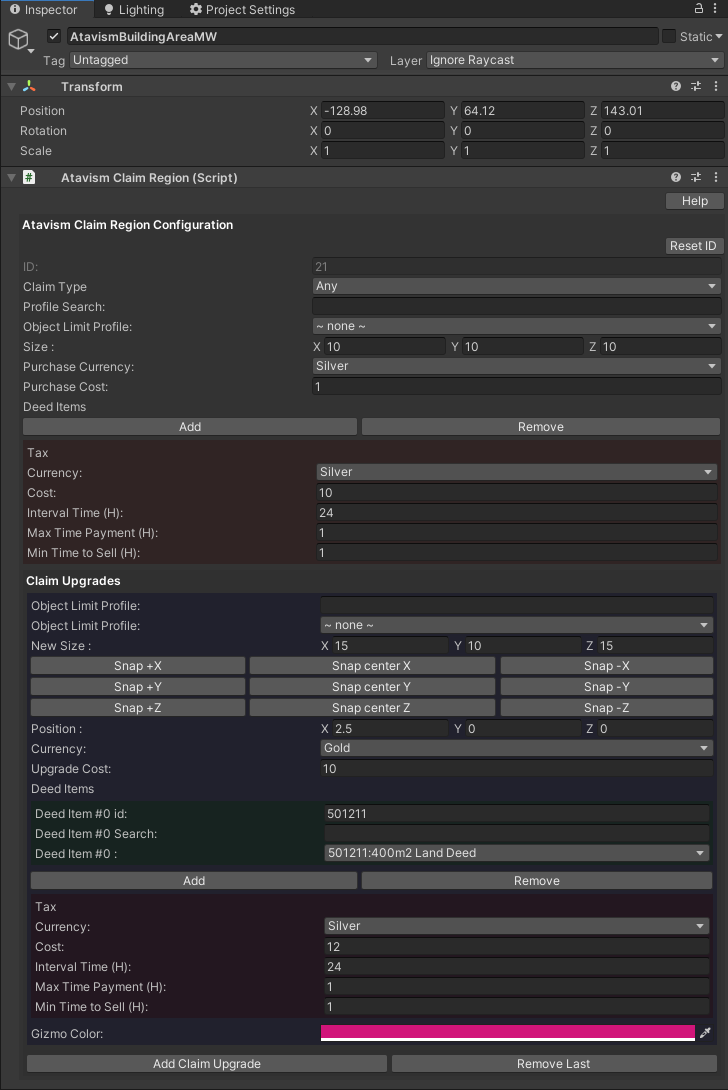Open Atavism Claim Region preset selector icon
The width and height of the screenshot is (728, 1090).
[x=696, y=177]
